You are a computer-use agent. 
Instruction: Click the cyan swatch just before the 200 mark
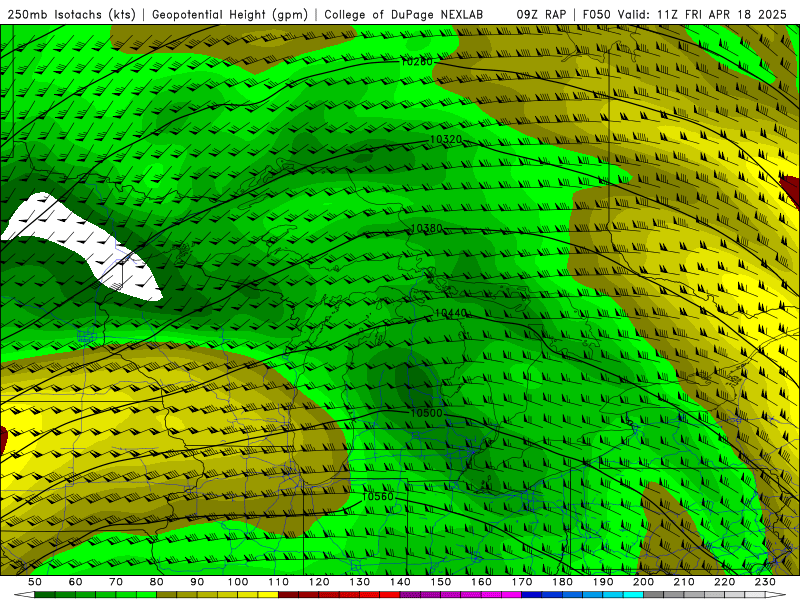[634, 595]
